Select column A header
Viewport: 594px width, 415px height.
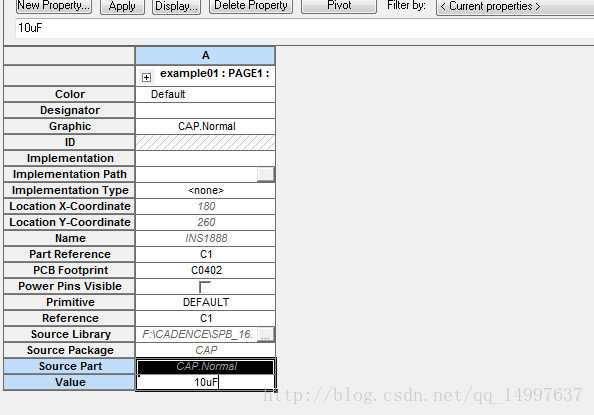205,55
